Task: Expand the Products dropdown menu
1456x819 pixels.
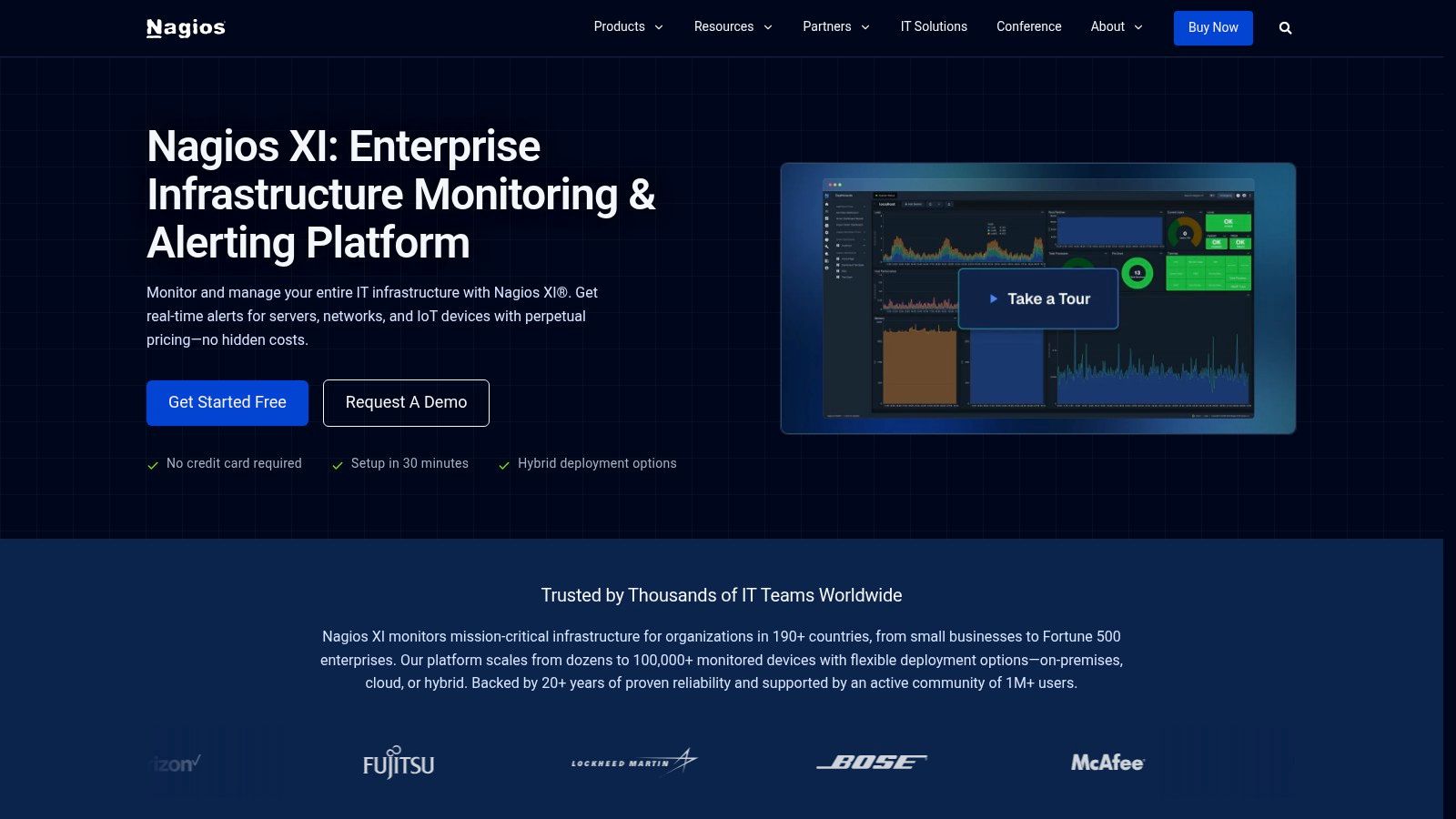Action: (628, 27)
